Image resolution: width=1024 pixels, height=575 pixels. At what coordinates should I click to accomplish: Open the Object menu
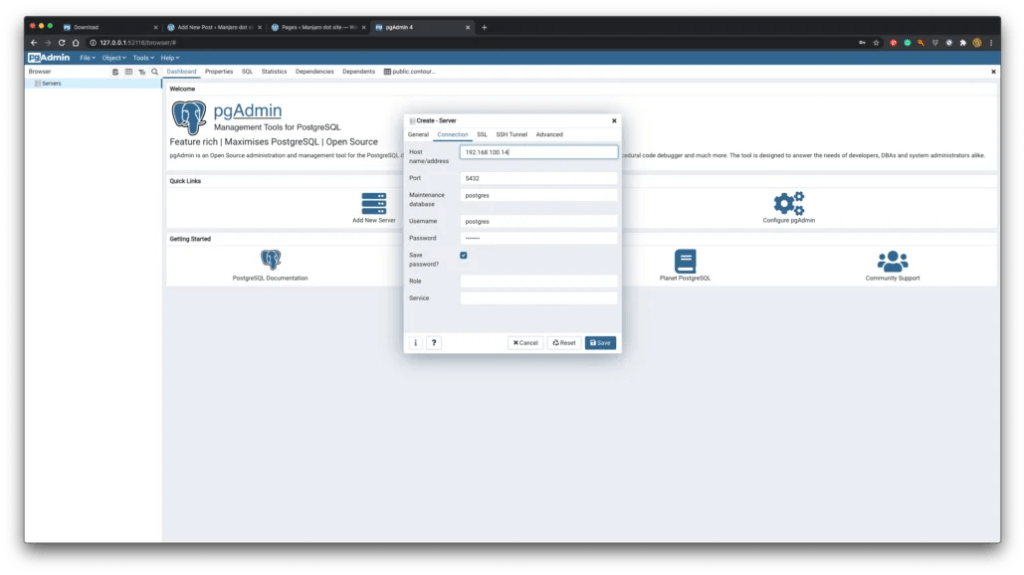[113, 58]
